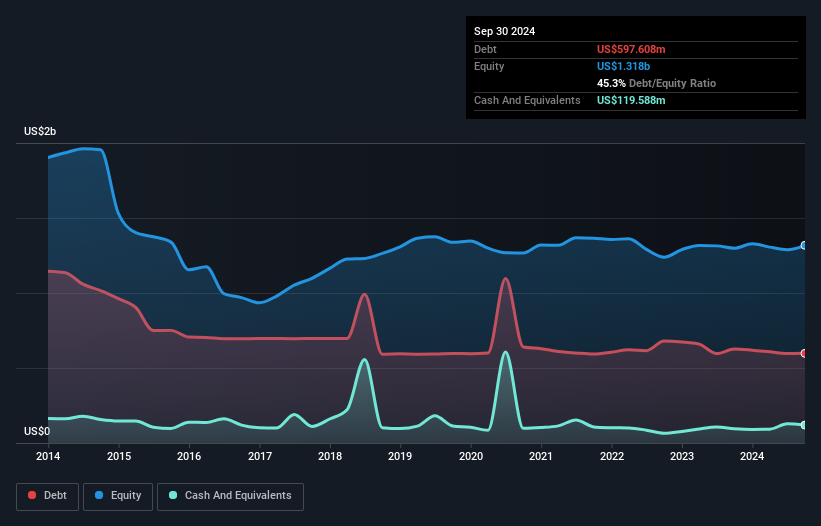821x526 pixels.
Task: Click the 2023 x-axis label
Action: pyautogui.click(x=682, y=456)
